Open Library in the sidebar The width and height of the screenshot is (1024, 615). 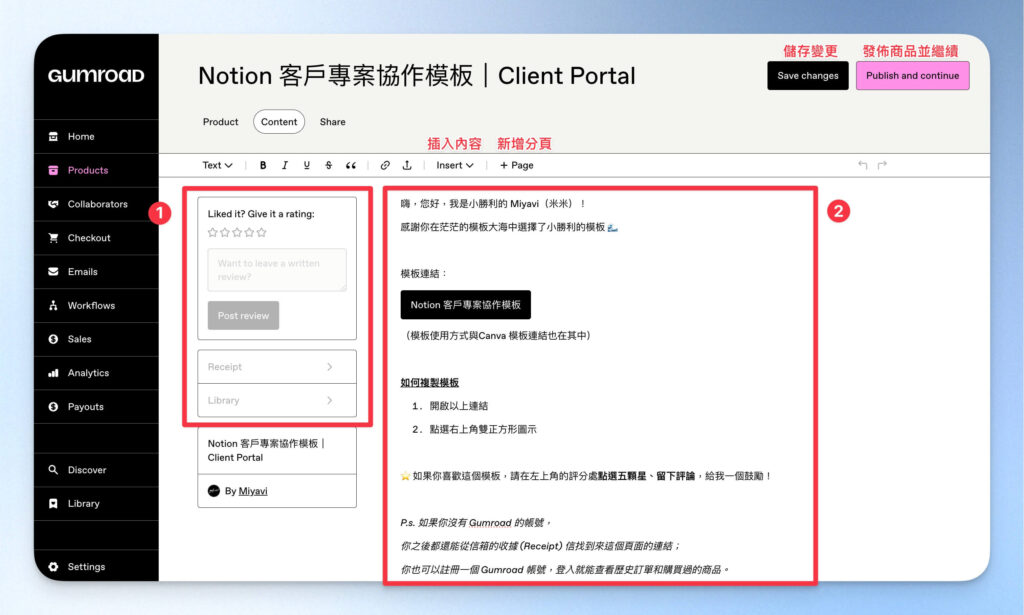[x=96, y=504]
